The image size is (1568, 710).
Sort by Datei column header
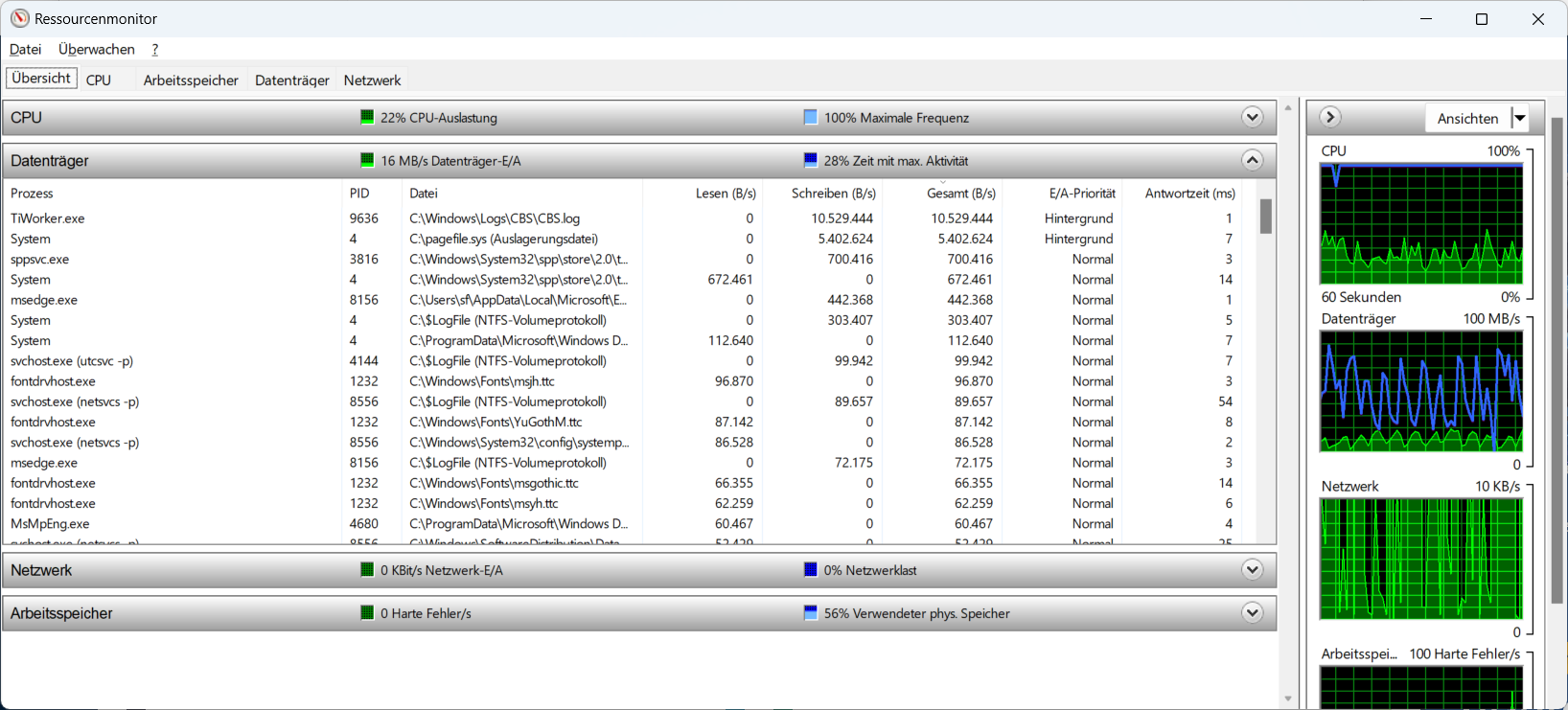[521, 193]
